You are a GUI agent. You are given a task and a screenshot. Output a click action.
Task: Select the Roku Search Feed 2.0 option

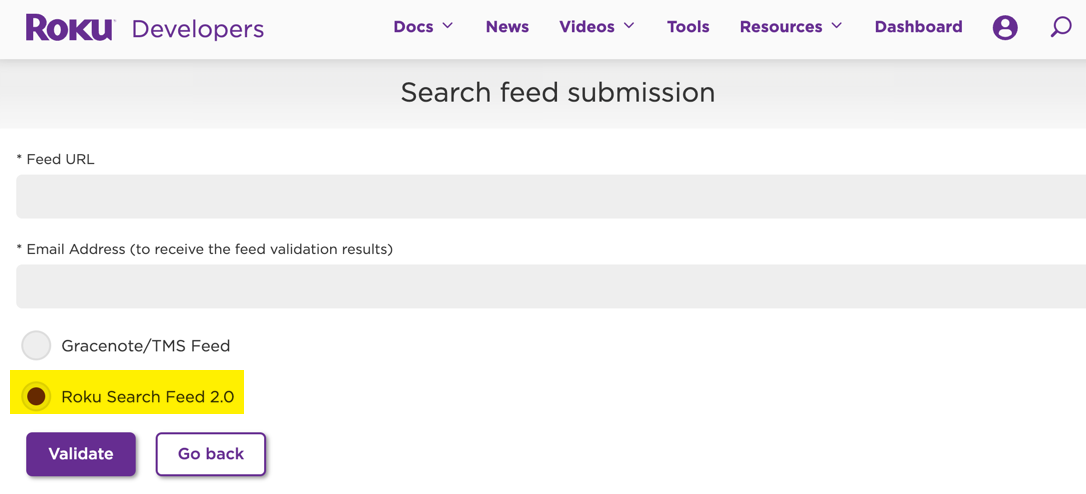36,396
